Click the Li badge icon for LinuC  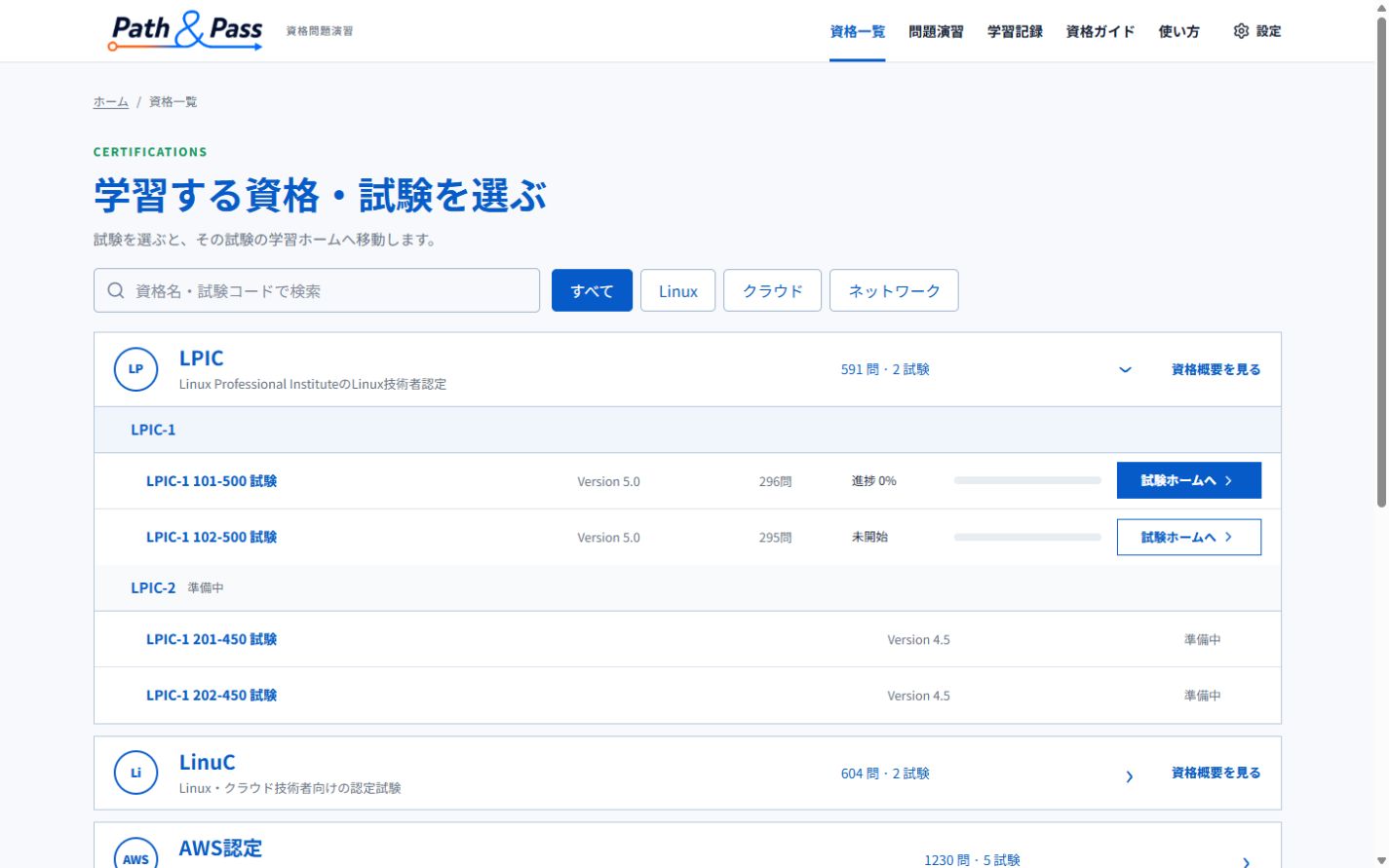[135, 774]
